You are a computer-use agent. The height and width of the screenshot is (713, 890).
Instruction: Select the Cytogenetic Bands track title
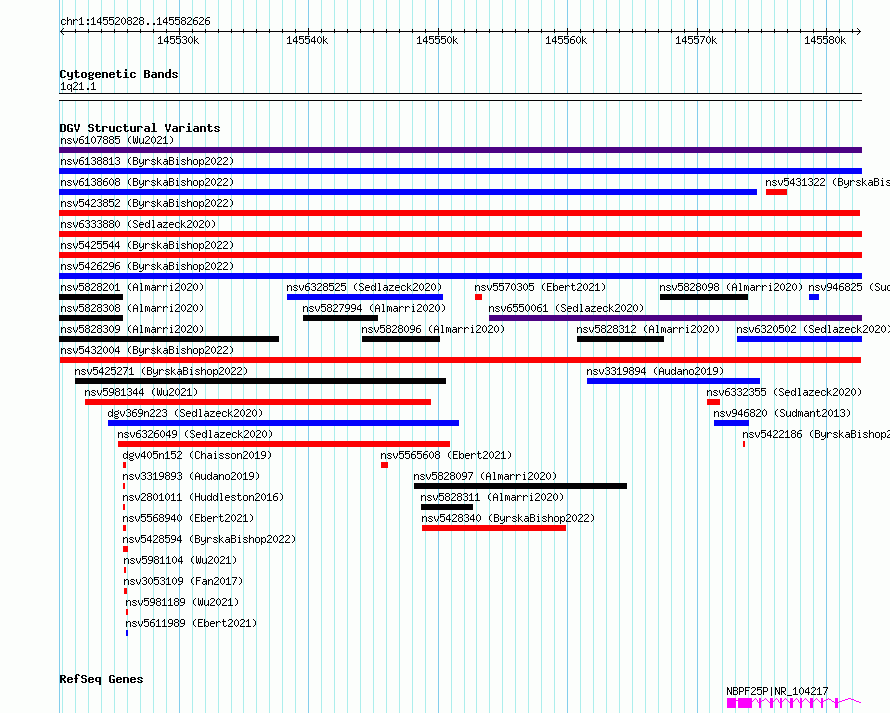[119, 74]
